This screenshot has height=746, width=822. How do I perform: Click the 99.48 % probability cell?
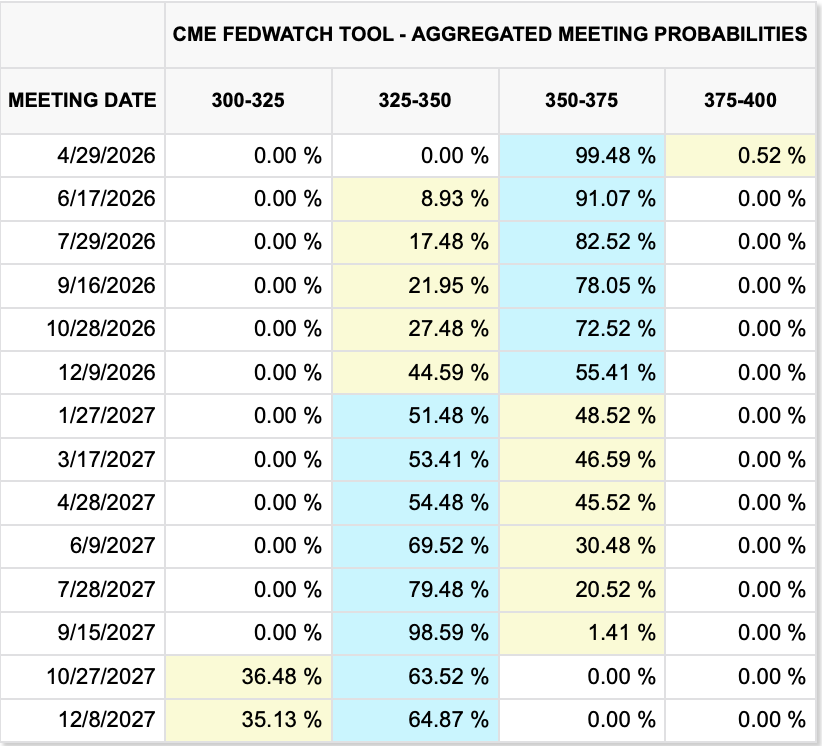point(614,155)
